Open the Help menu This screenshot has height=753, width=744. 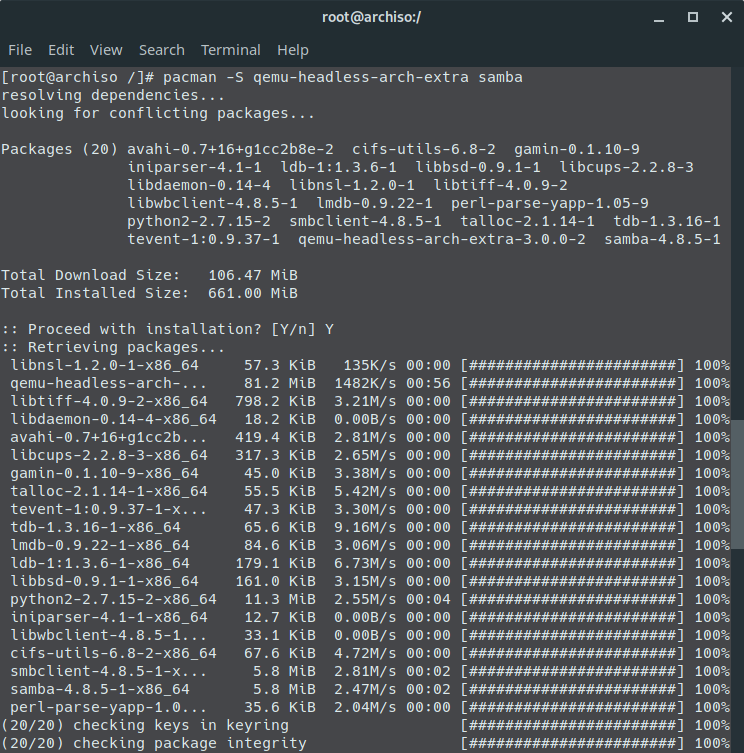point(293,50)
